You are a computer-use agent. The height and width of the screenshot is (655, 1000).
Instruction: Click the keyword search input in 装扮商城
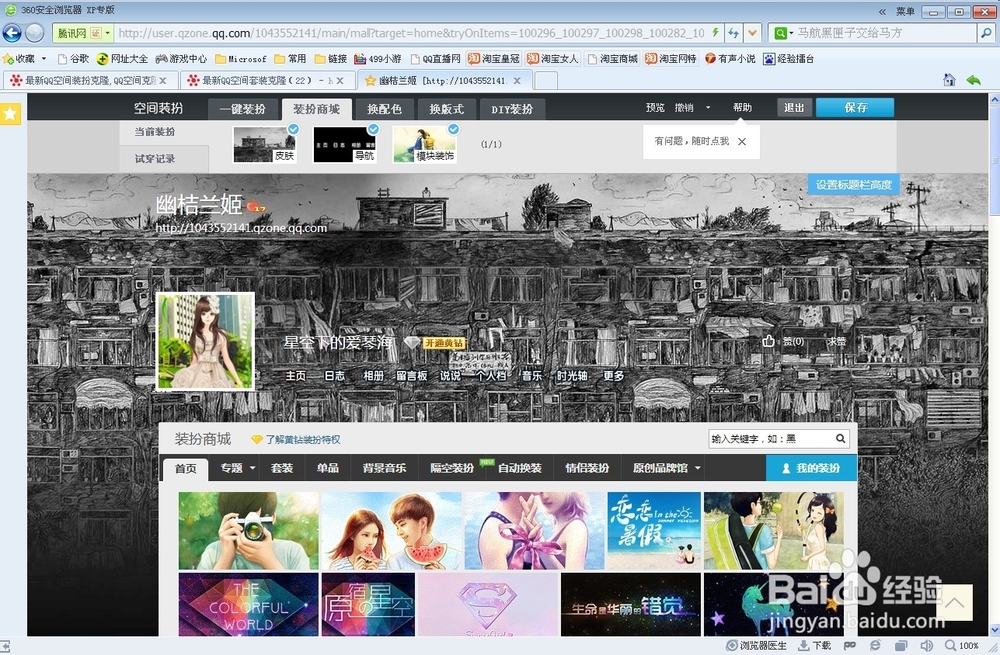pos(770,439)
